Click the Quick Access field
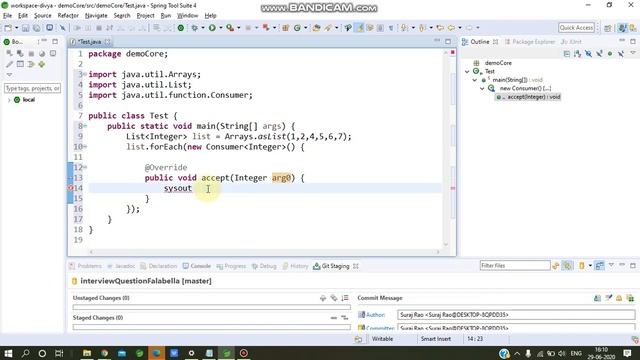This screenshot has height=360, width=640. [576, 28]
